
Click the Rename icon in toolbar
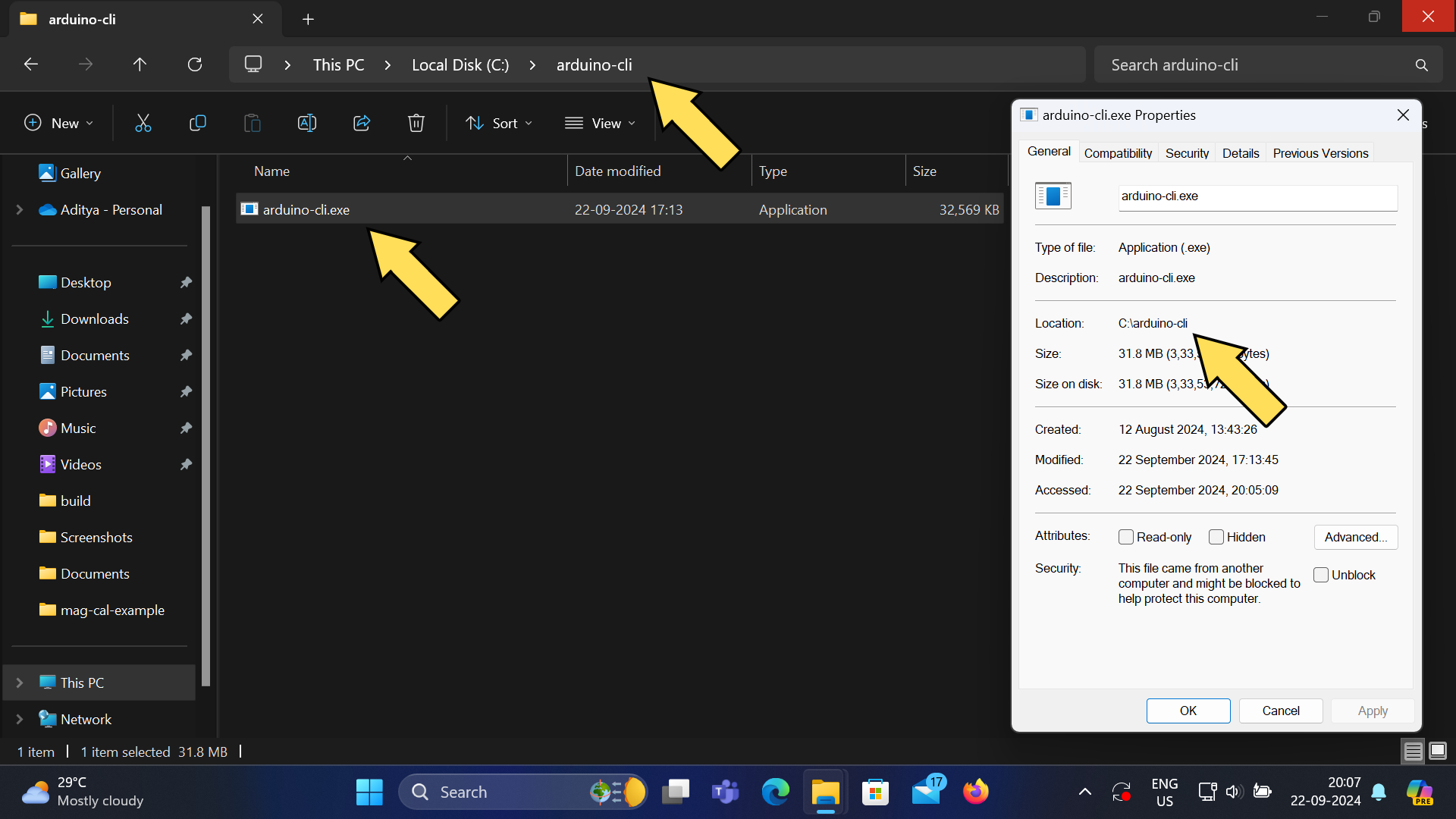point(306,123)
